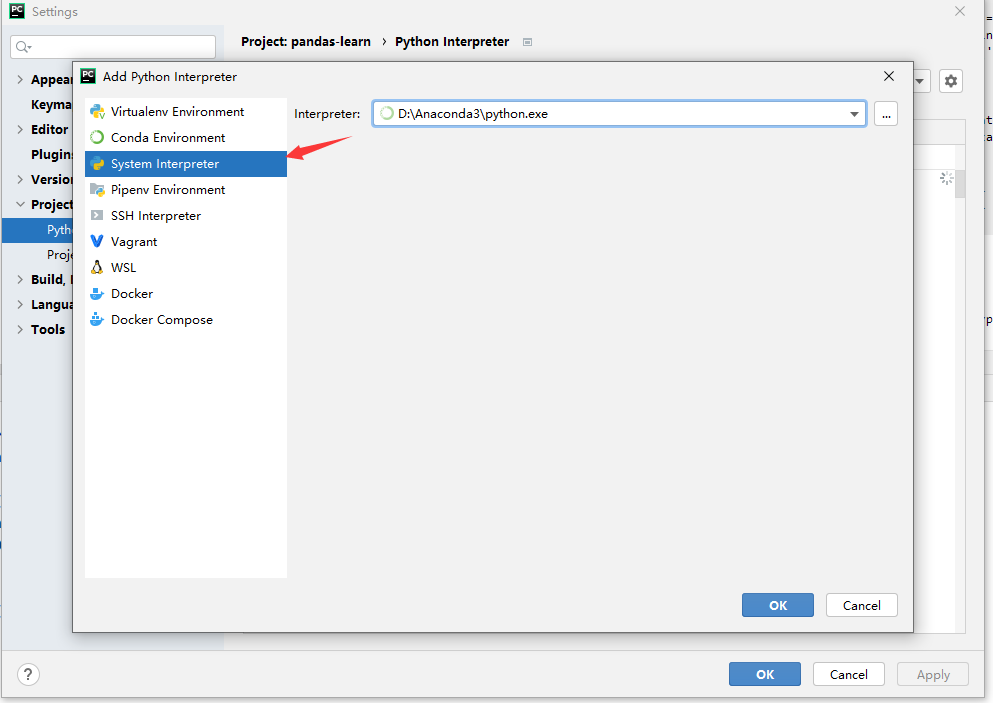Select System Interpreter option
Image resolution: width=993 pixels, height=703 pixels.
pos(186,163)
